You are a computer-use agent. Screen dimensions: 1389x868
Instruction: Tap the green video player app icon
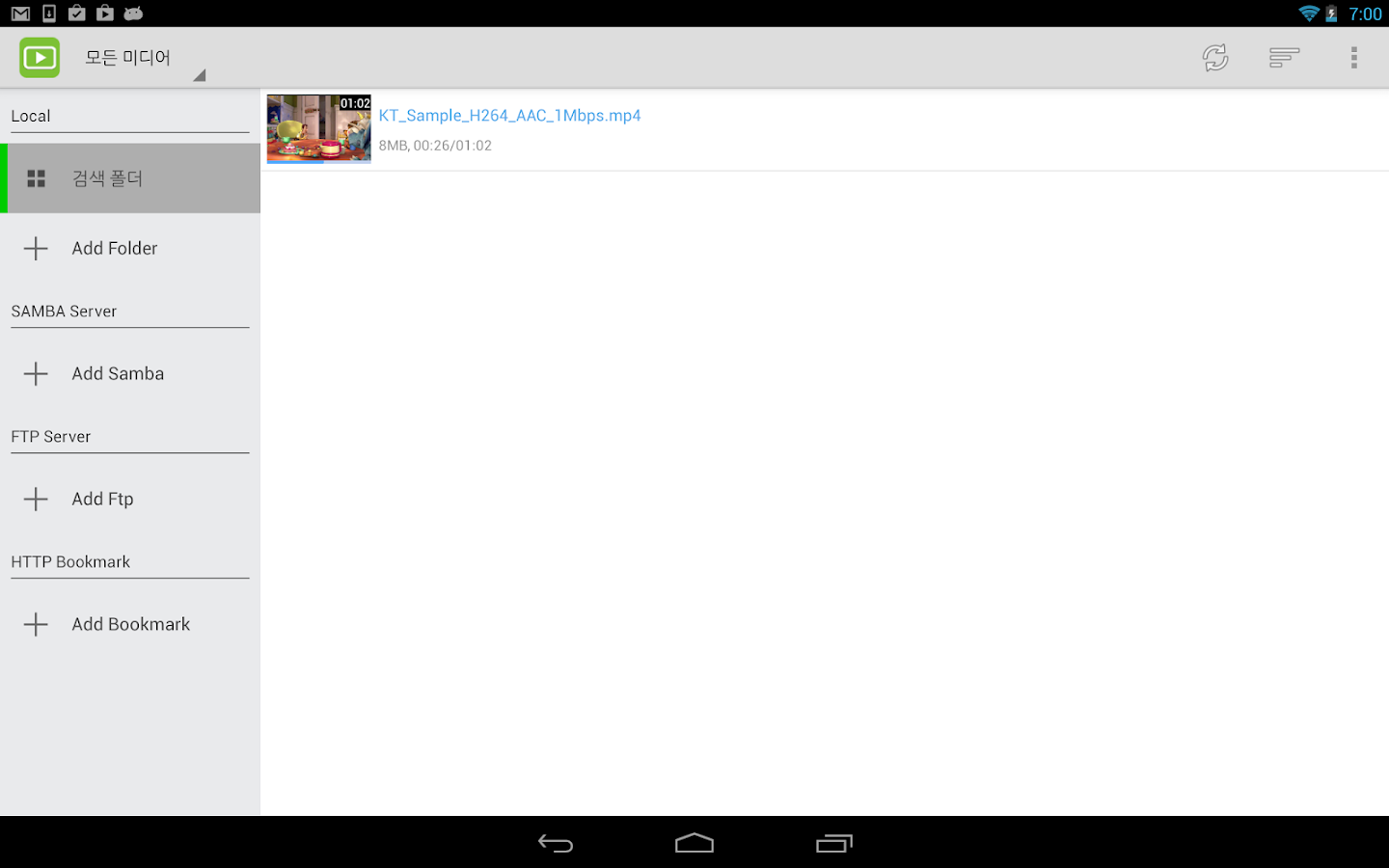click(40, 58)
